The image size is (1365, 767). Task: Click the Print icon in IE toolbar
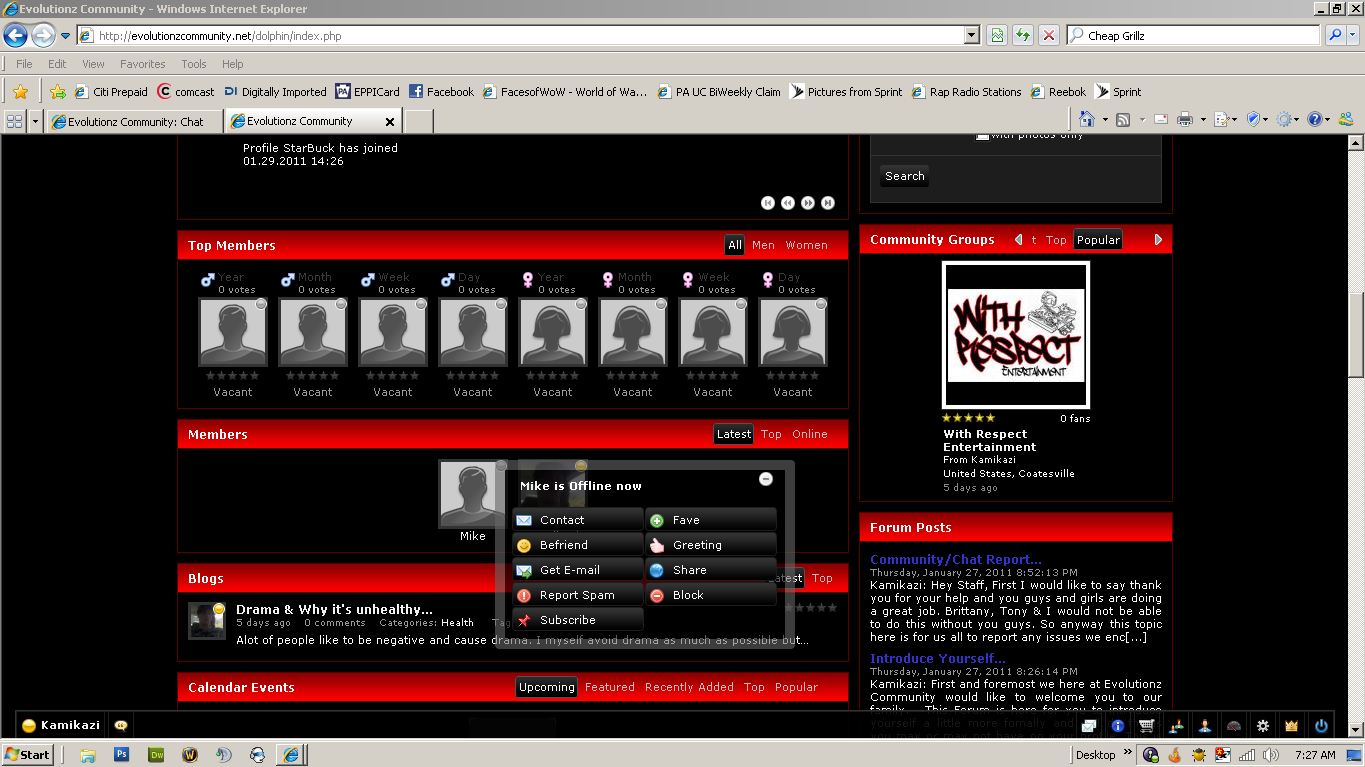[1185, 120]
